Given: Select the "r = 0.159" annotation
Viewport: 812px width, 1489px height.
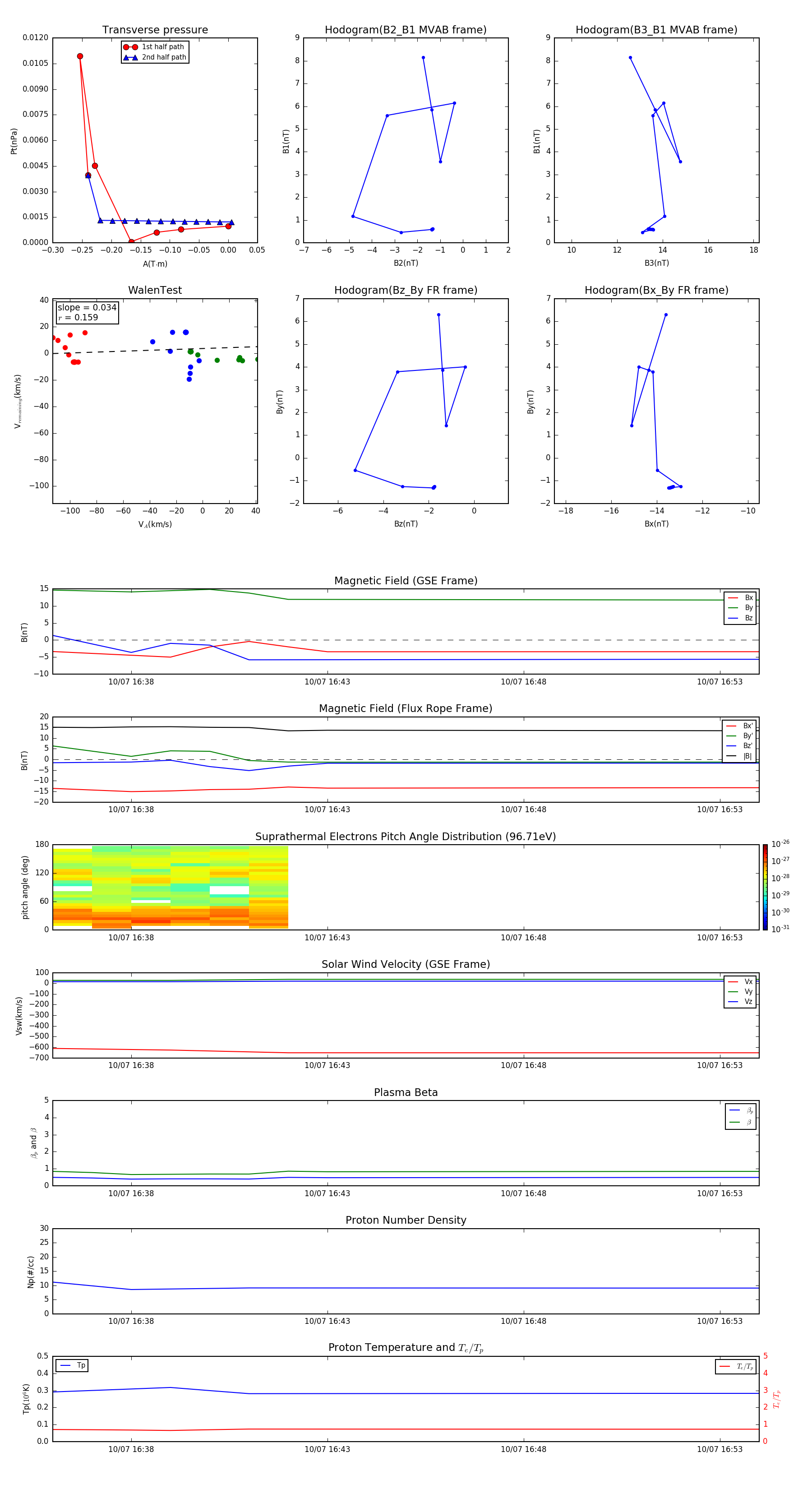Looking at the screenshot, I should click(78, 317).
